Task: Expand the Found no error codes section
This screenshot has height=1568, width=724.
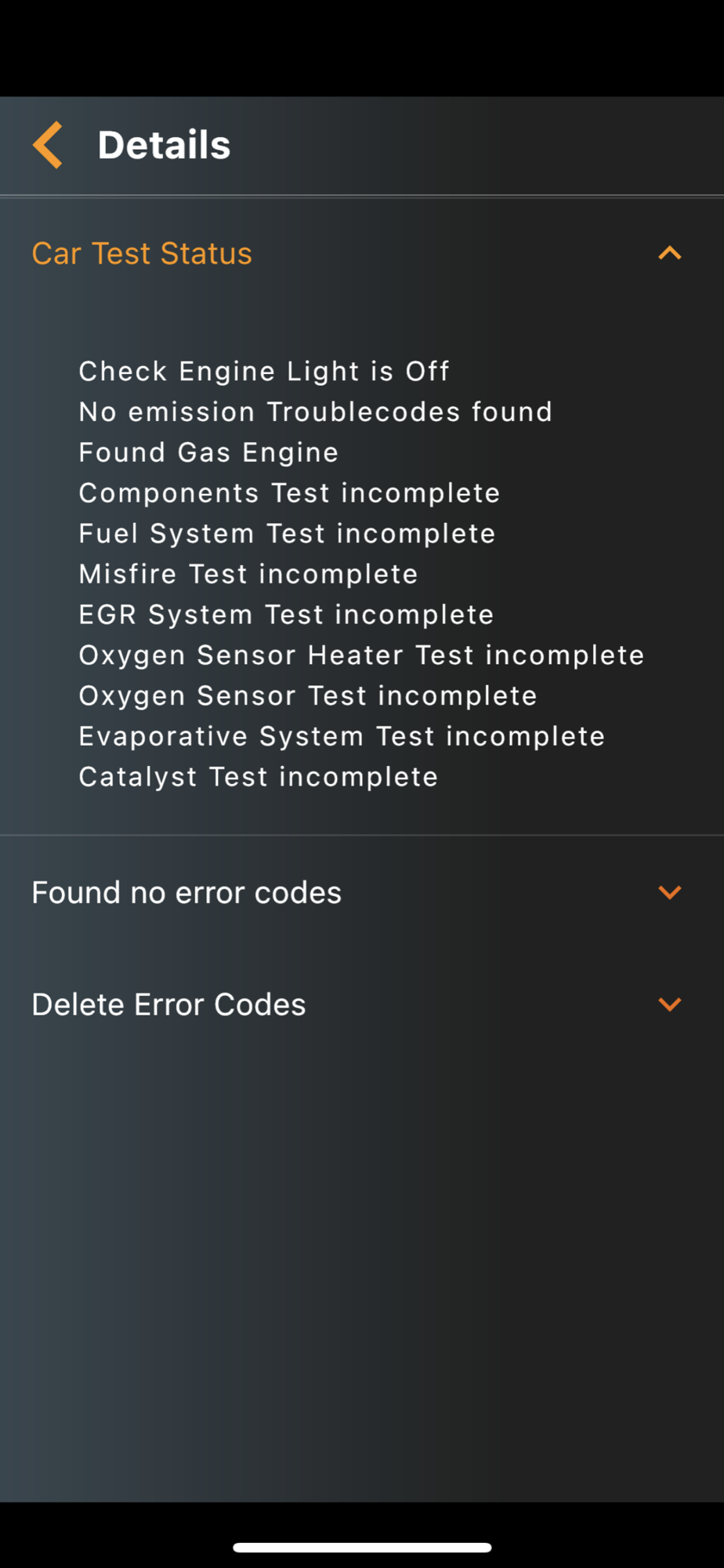Action: pyautogui.click(x=670, y=892)
